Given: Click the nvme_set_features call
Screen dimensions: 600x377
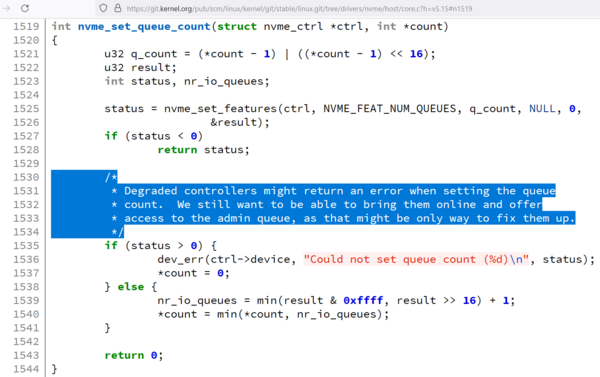Looking at the screenshot, I should [220, 109].
